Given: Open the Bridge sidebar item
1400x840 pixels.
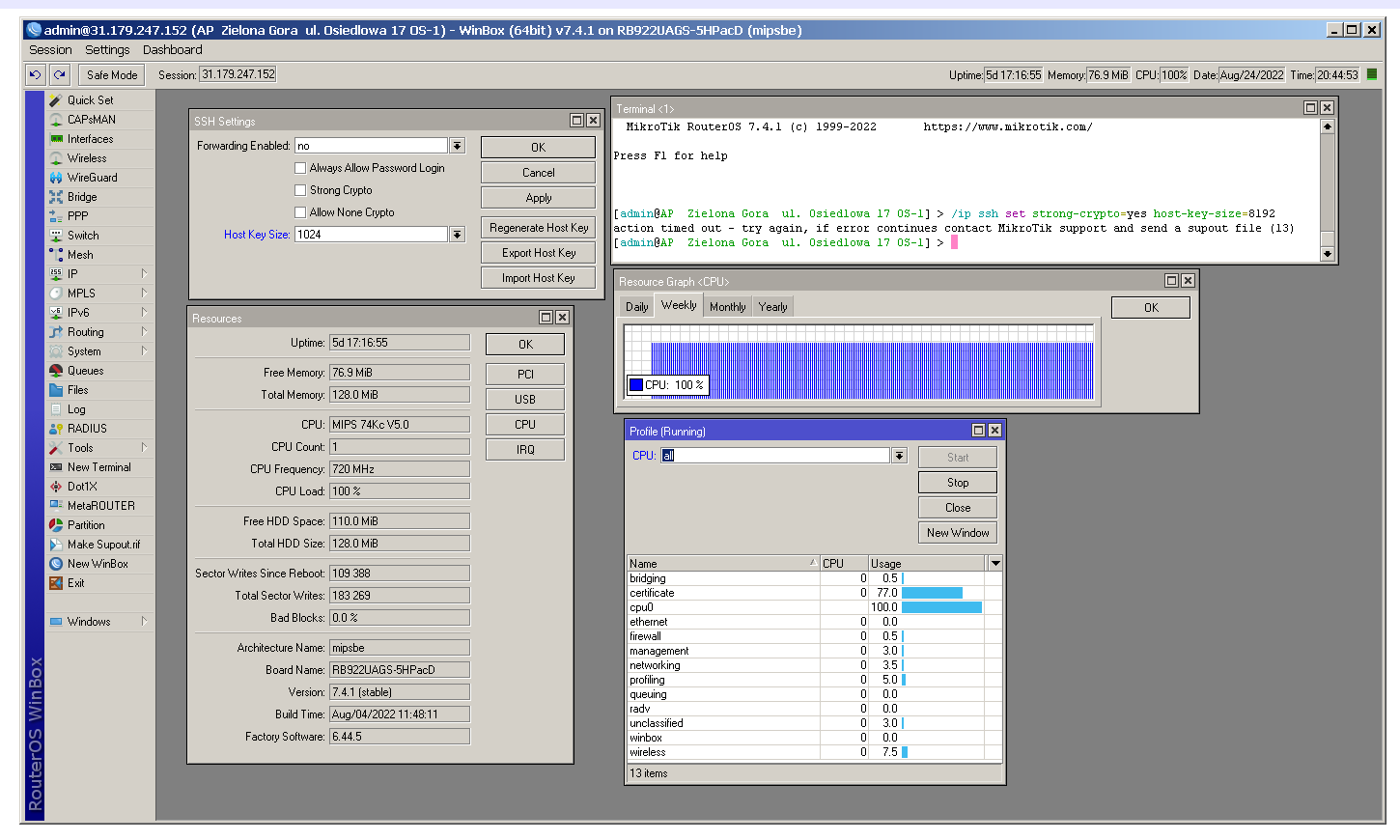Looking at the screenshot, I should click(x=82, y=197).
